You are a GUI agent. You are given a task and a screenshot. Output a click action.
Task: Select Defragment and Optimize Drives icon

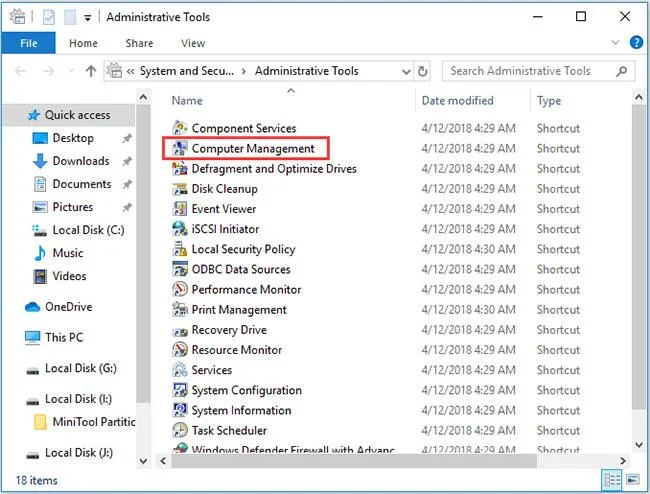pos(179,169)
